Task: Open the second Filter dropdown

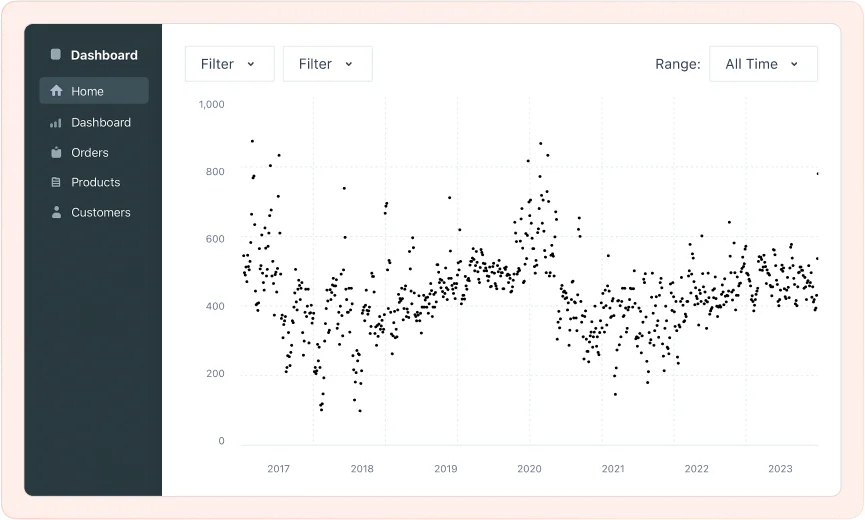Action: click(327, 64)
